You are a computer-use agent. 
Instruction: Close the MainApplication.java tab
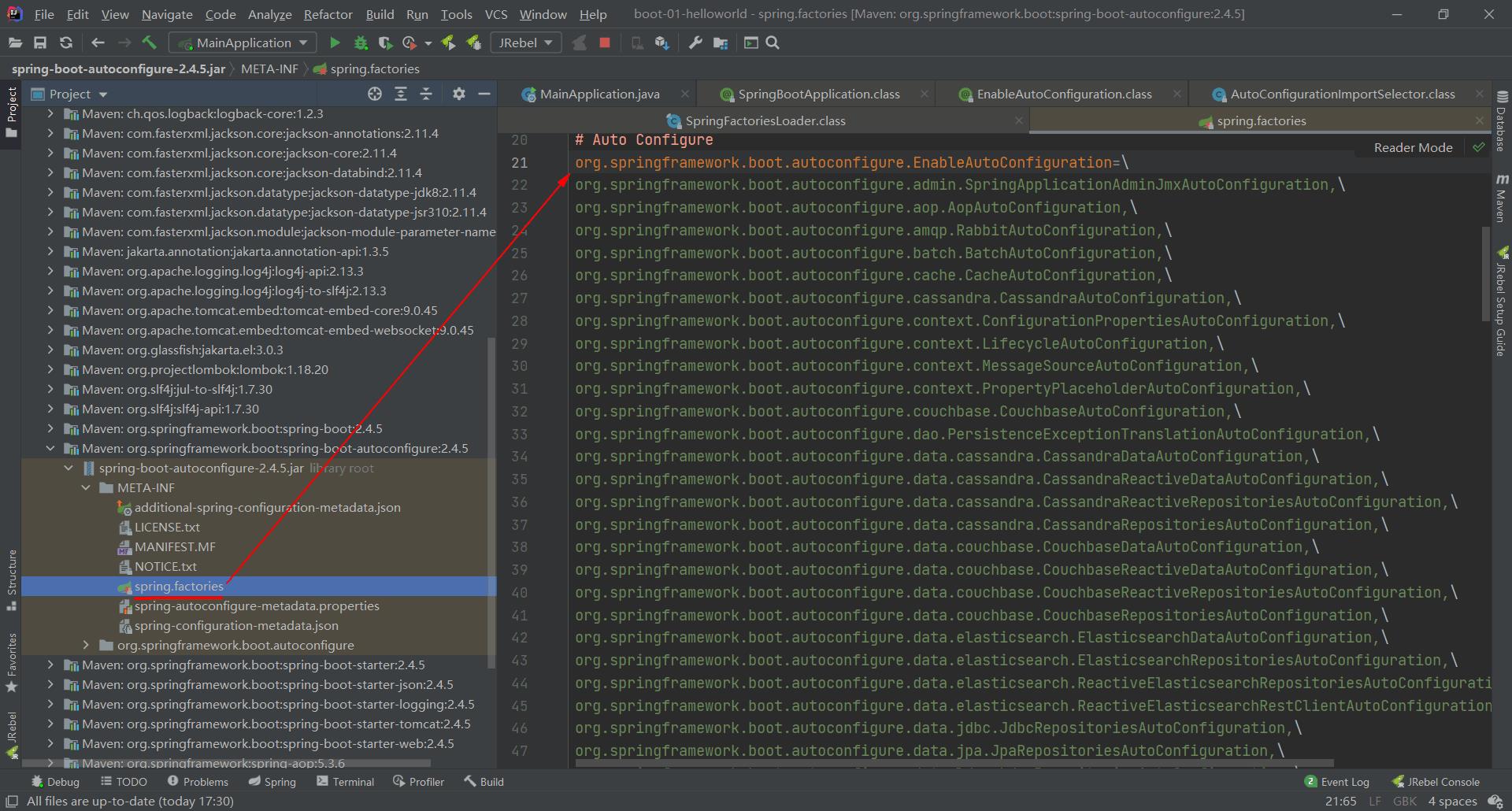(685, 94)
